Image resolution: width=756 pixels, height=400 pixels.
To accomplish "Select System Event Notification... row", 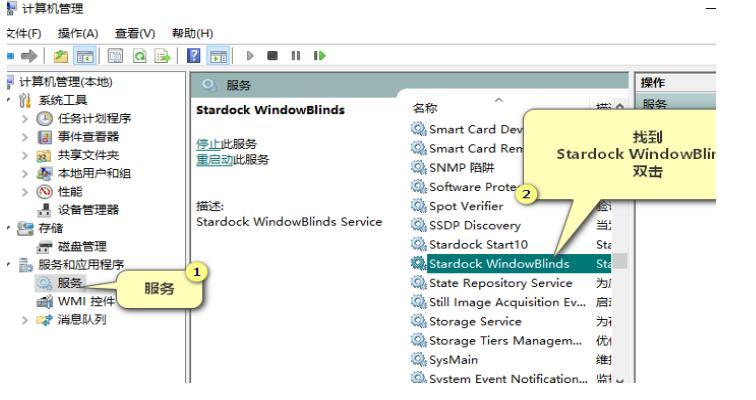I will pyautogui.click(x=511, y=378).
